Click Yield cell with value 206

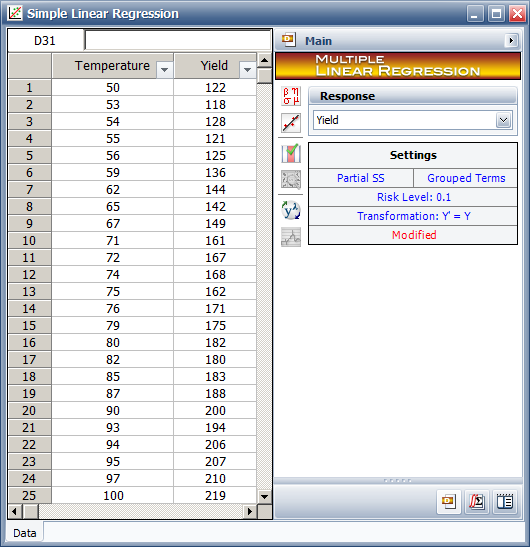click(215, 445)
